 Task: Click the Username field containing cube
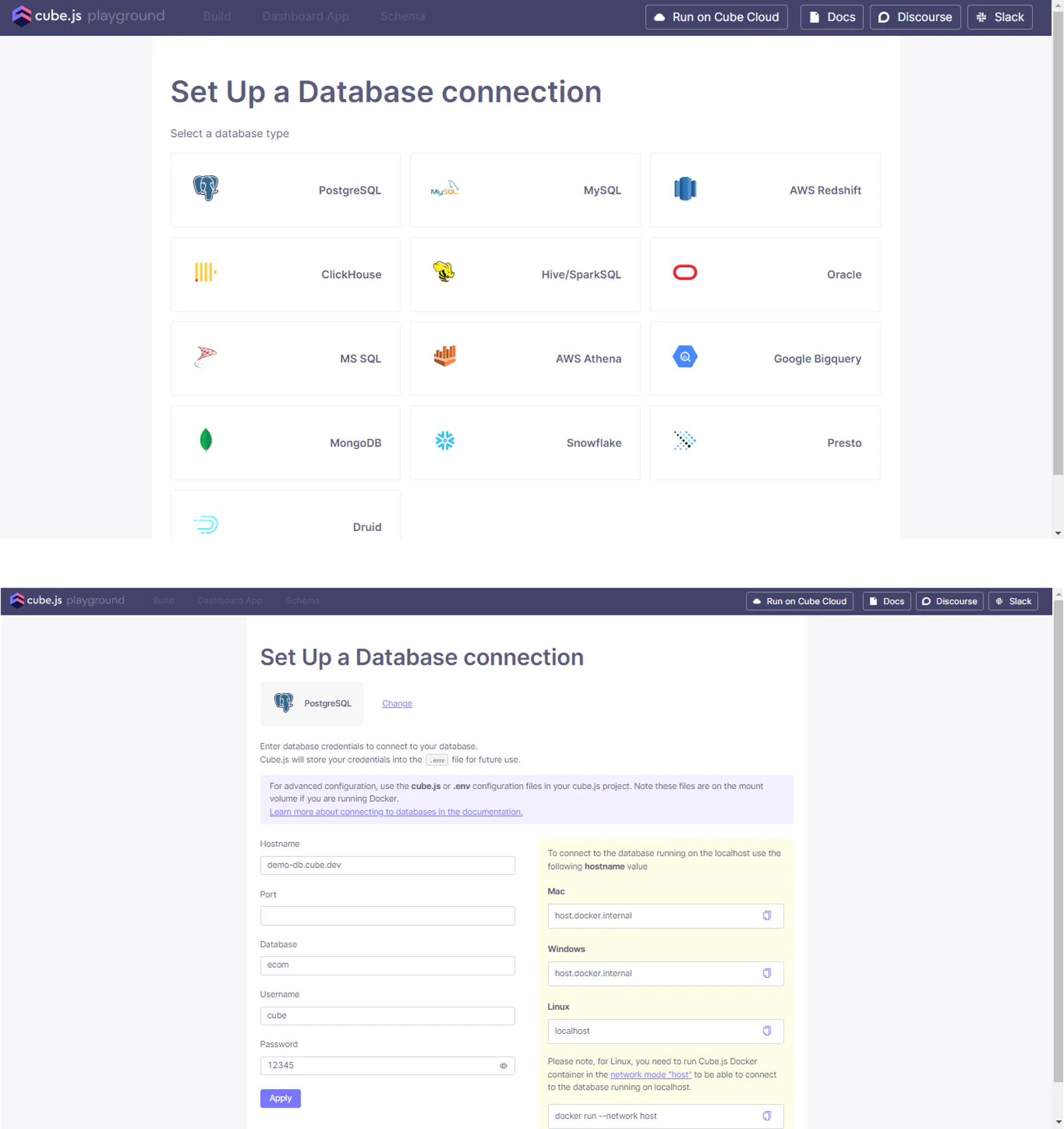coord(388,1017)
